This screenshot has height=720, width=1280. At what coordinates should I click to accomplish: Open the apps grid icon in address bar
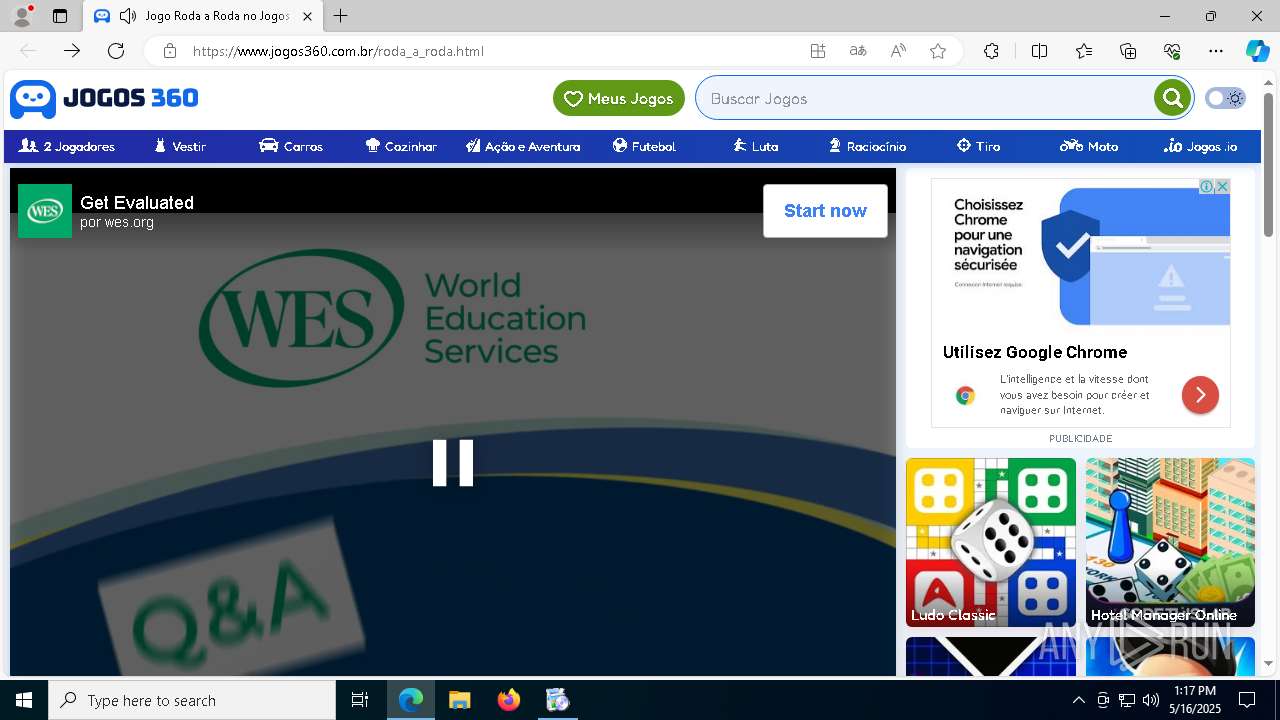coord(818,51)
